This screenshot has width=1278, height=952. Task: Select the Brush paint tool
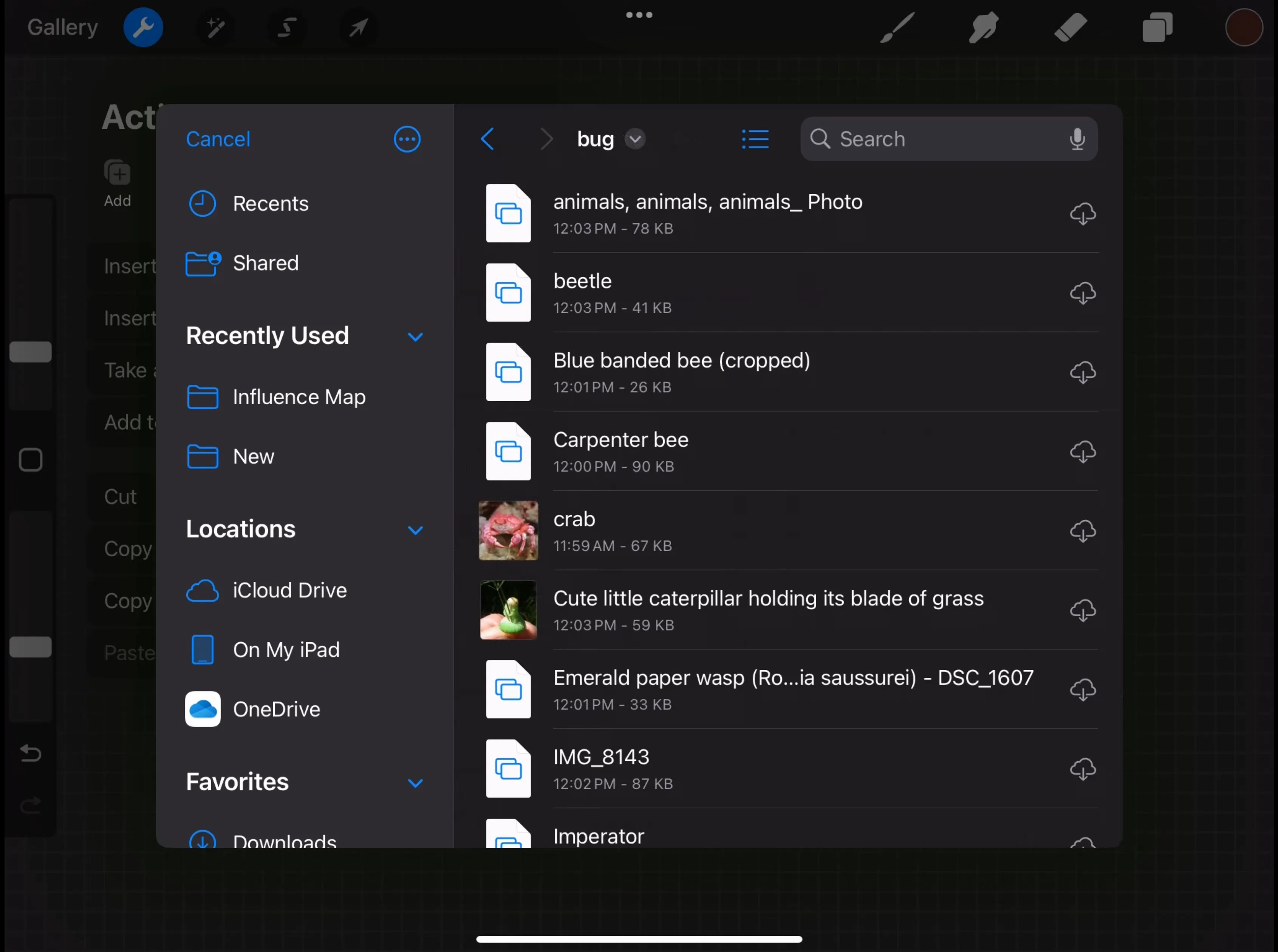click(x=897, y=27)
